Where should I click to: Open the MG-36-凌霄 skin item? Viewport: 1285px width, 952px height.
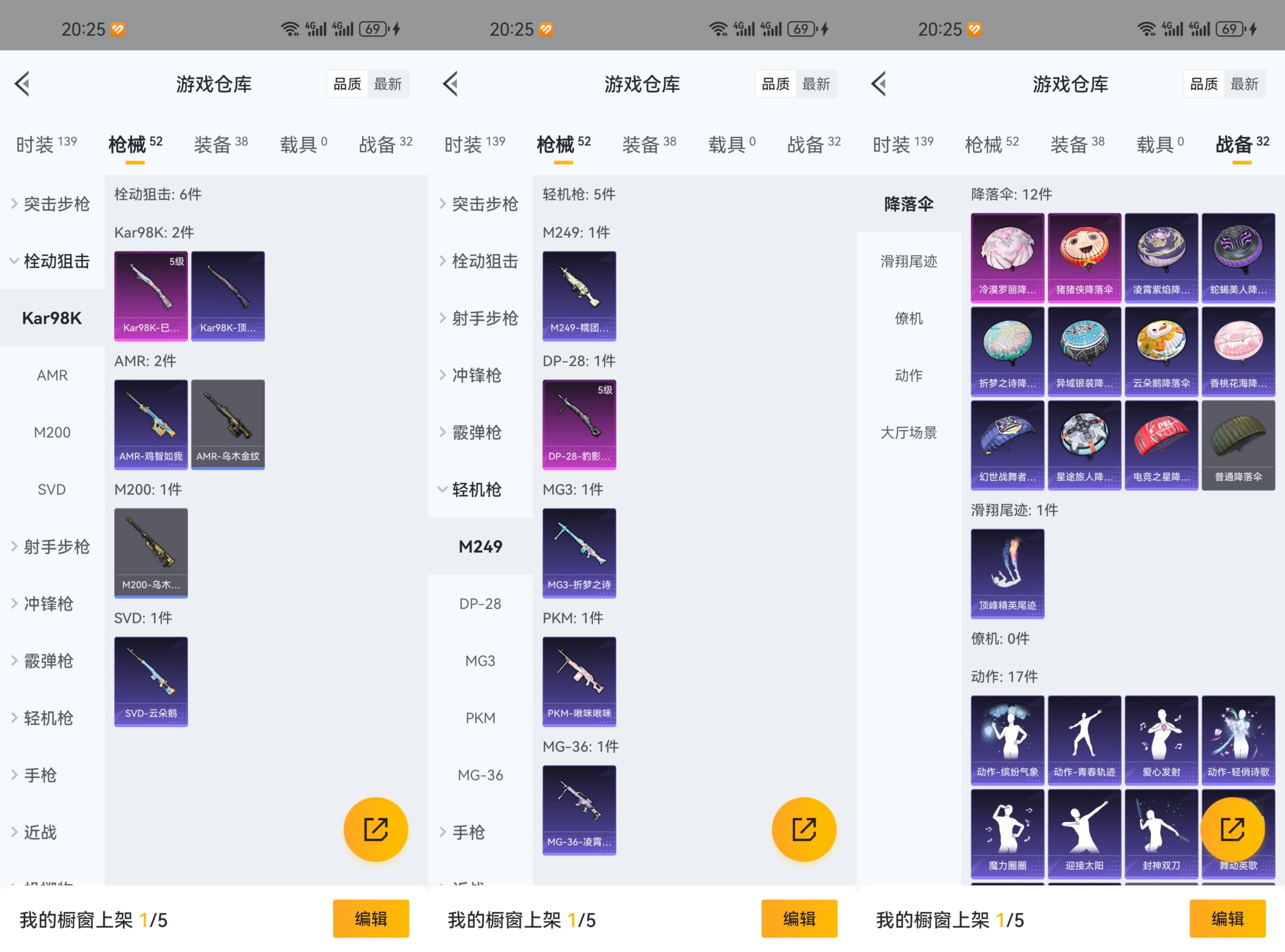(579, 810)
